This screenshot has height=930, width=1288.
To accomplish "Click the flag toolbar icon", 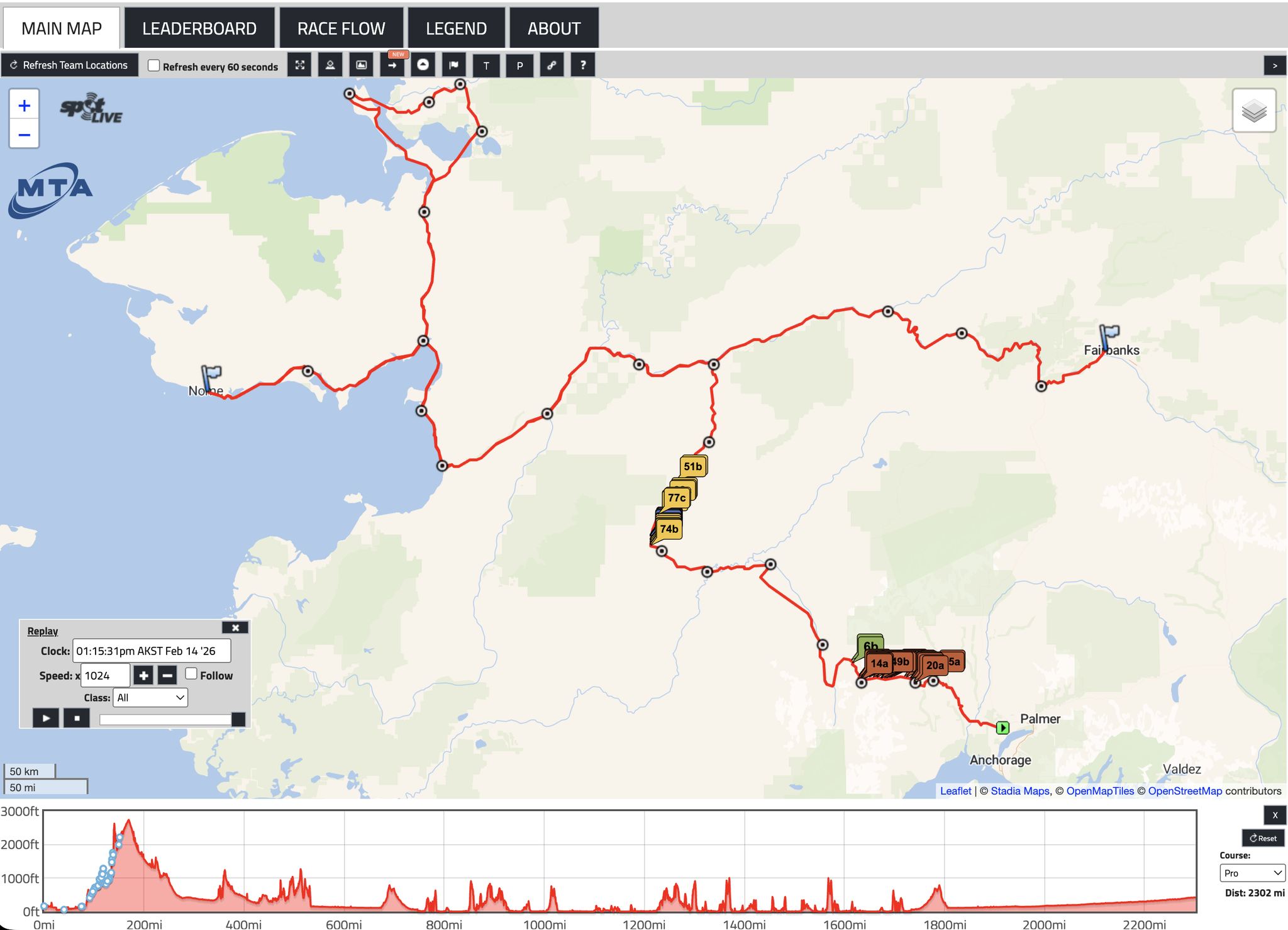I will click(x=454, y=65).
